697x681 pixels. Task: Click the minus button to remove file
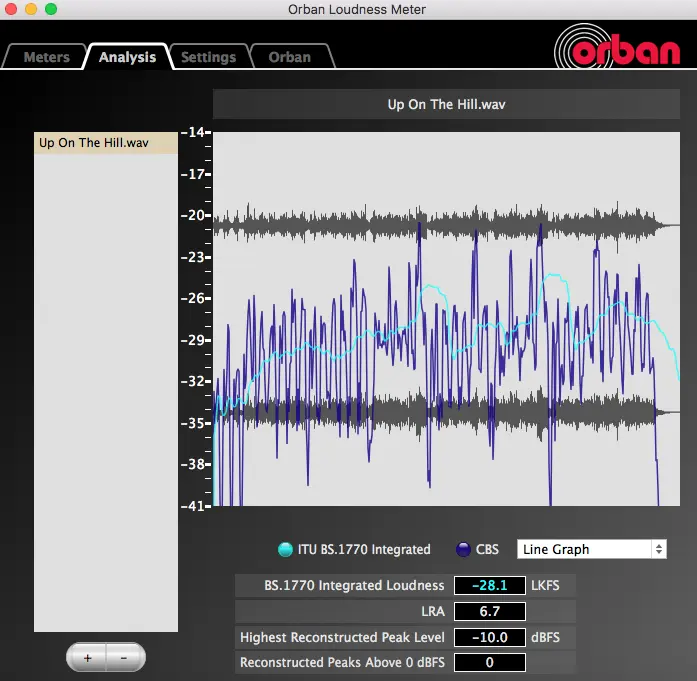(x=124, y=658)
